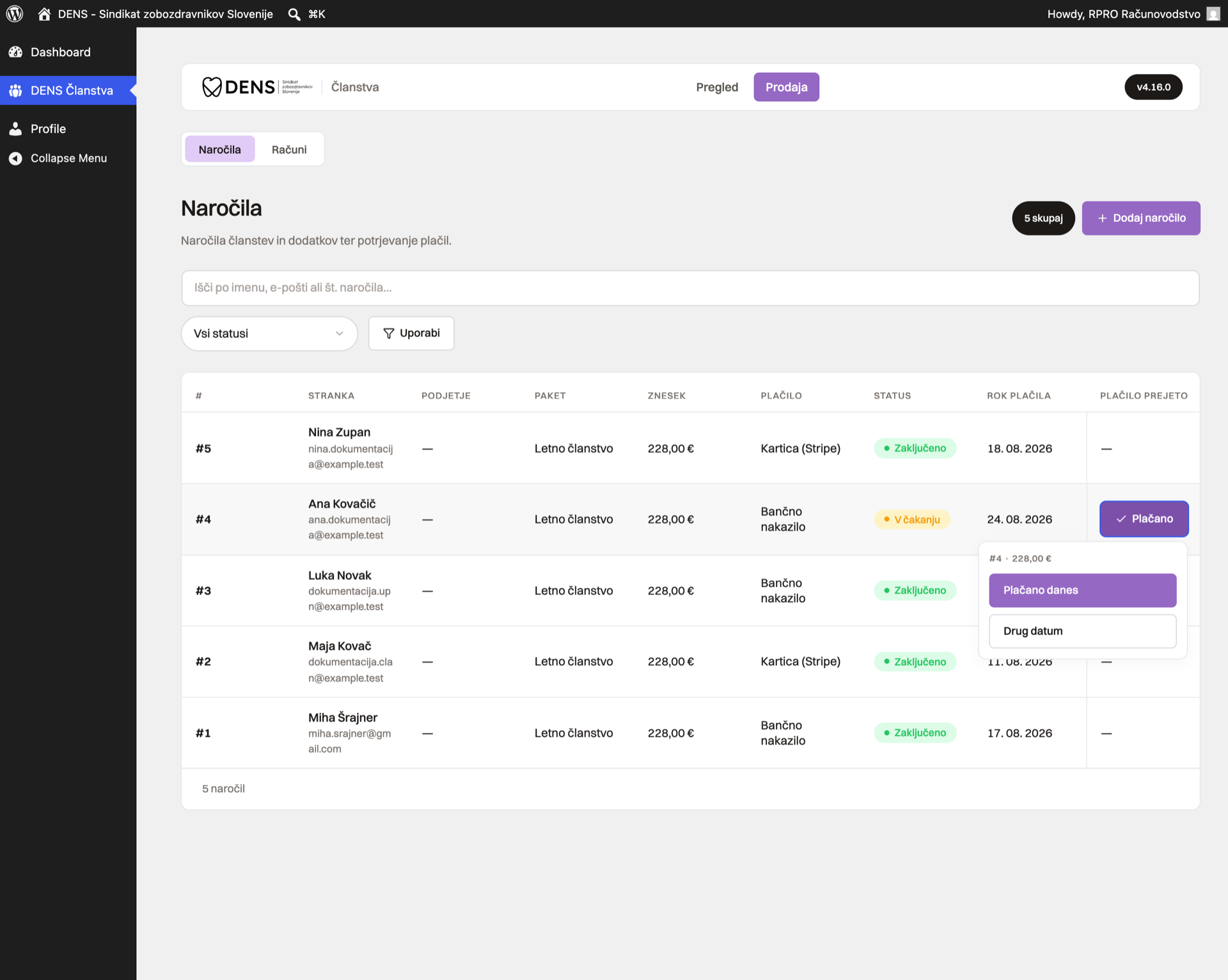Click the V čakanju status badge

(912, 519)
